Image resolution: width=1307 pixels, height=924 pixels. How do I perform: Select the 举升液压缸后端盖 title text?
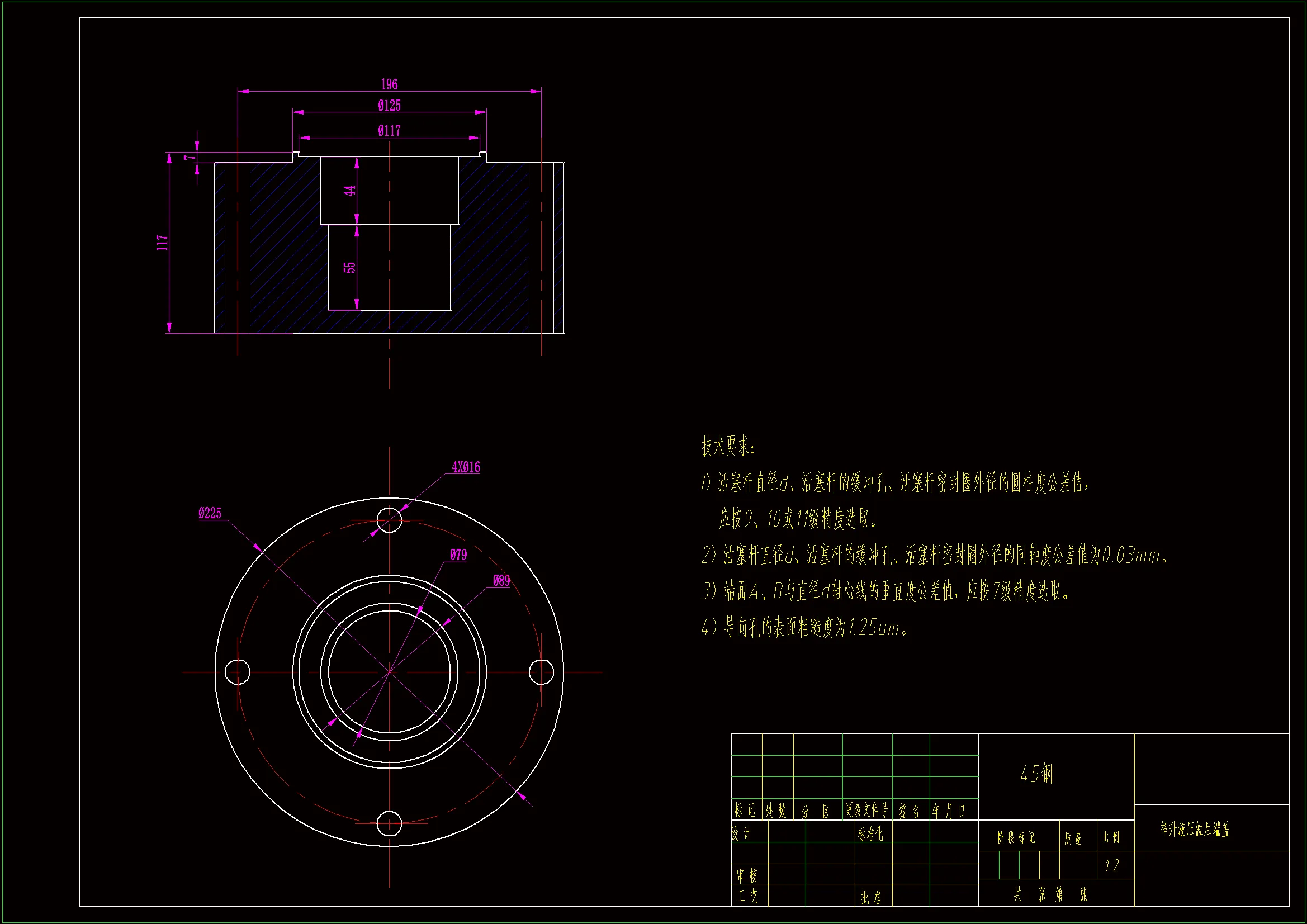1195,829
